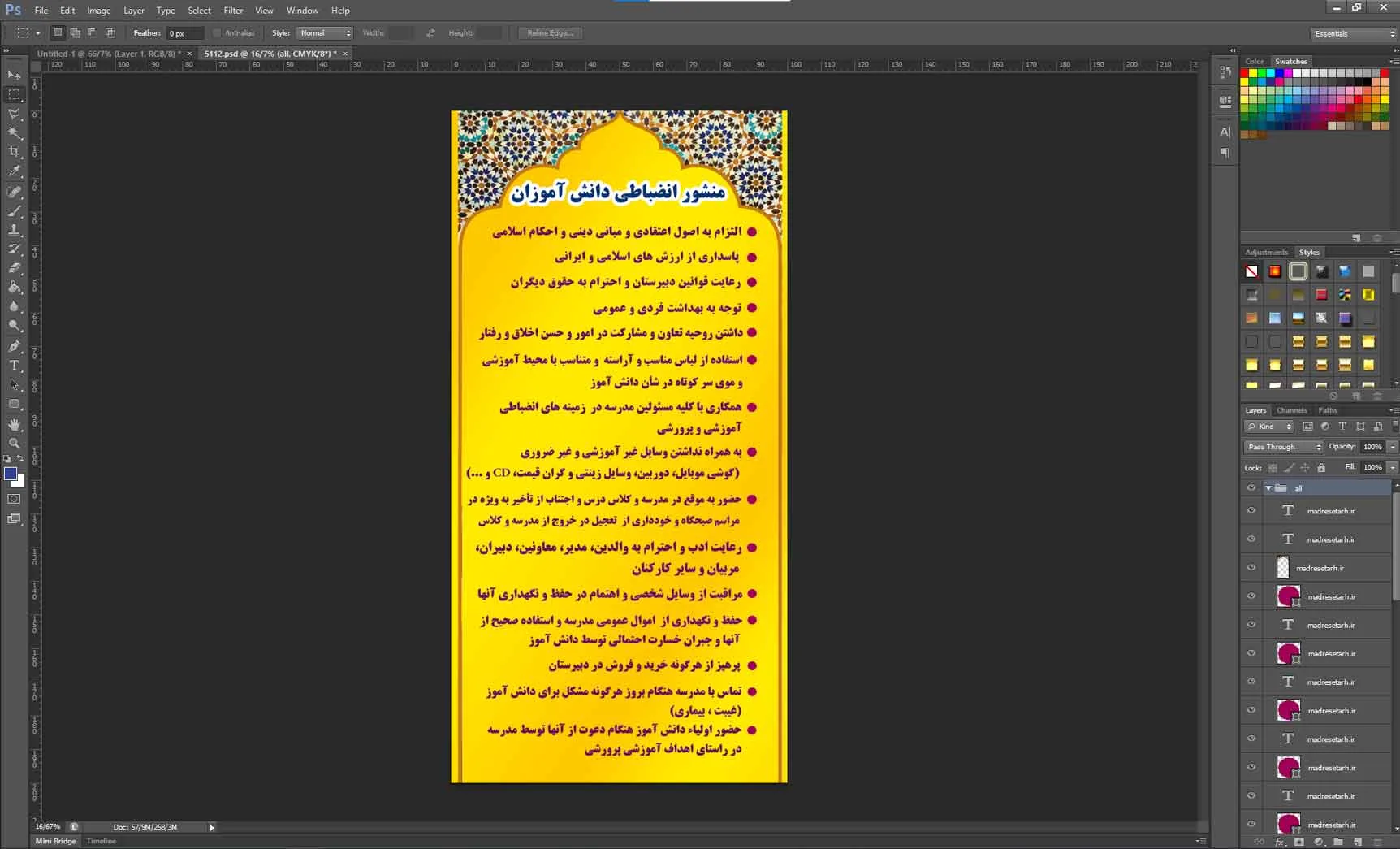The height and width of the screenshot is (849, 1400).
Task: Toggle Quick Mask mode
Action: [15, 499]
